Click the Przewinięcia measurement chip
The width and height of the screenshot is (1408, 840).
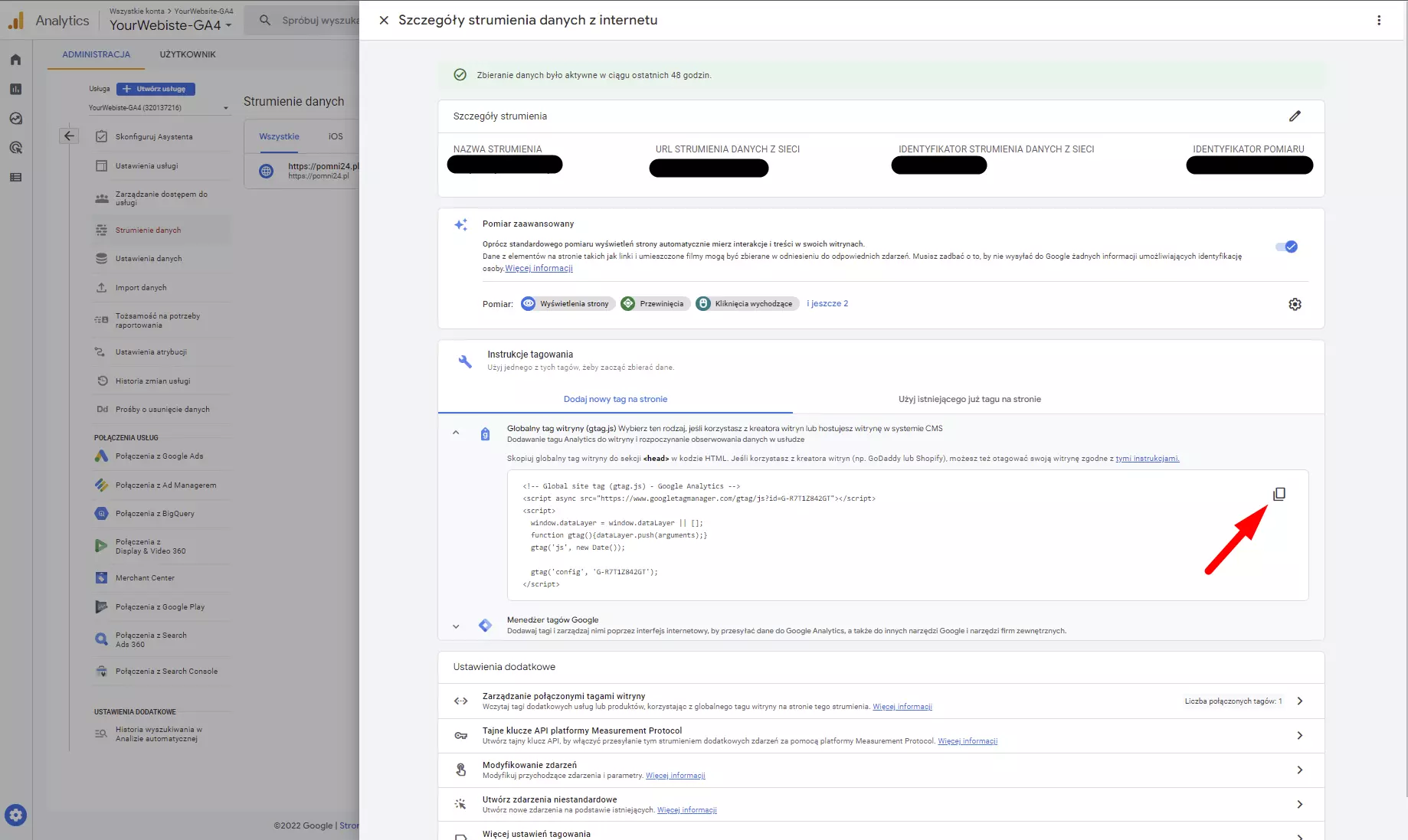click(655, 304)
